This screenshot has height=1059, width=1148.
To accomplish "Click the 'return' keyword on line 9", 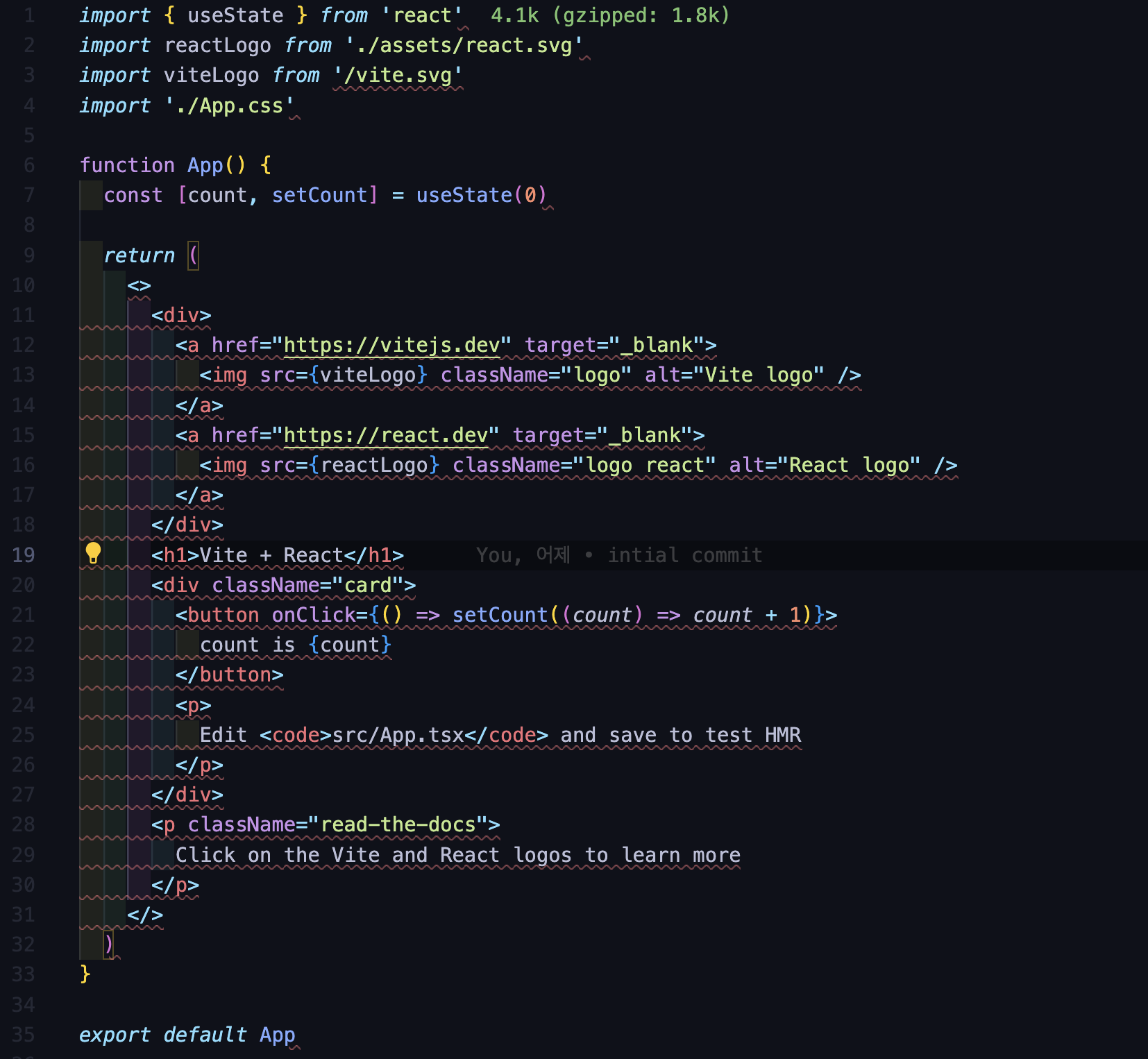I will (139, 255).
